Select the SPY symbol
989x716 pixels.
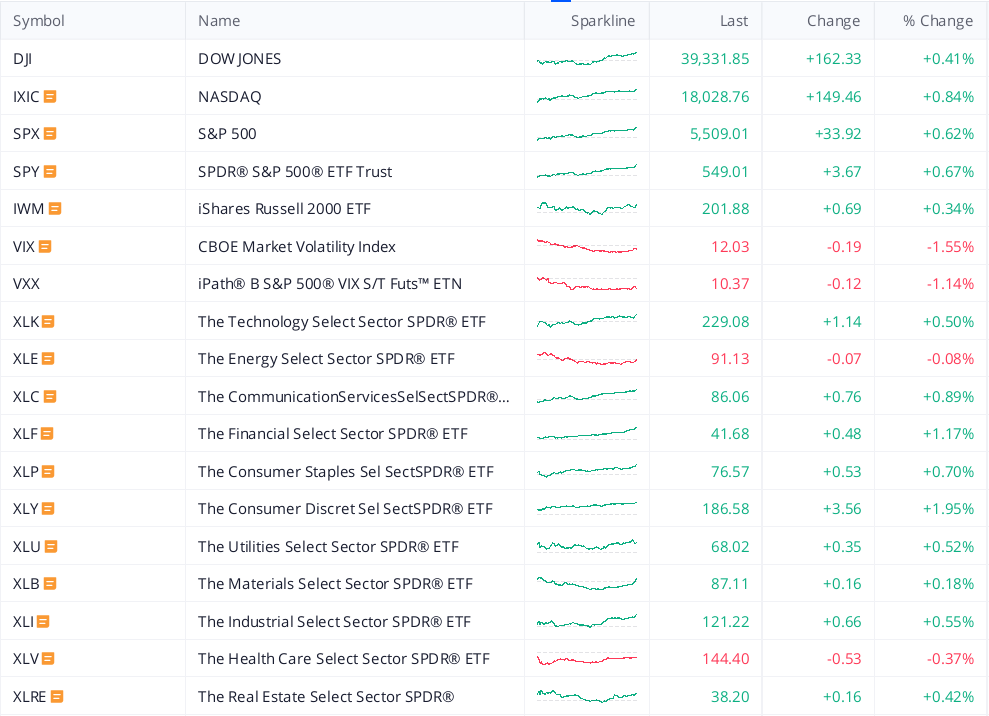pos(26,172)
